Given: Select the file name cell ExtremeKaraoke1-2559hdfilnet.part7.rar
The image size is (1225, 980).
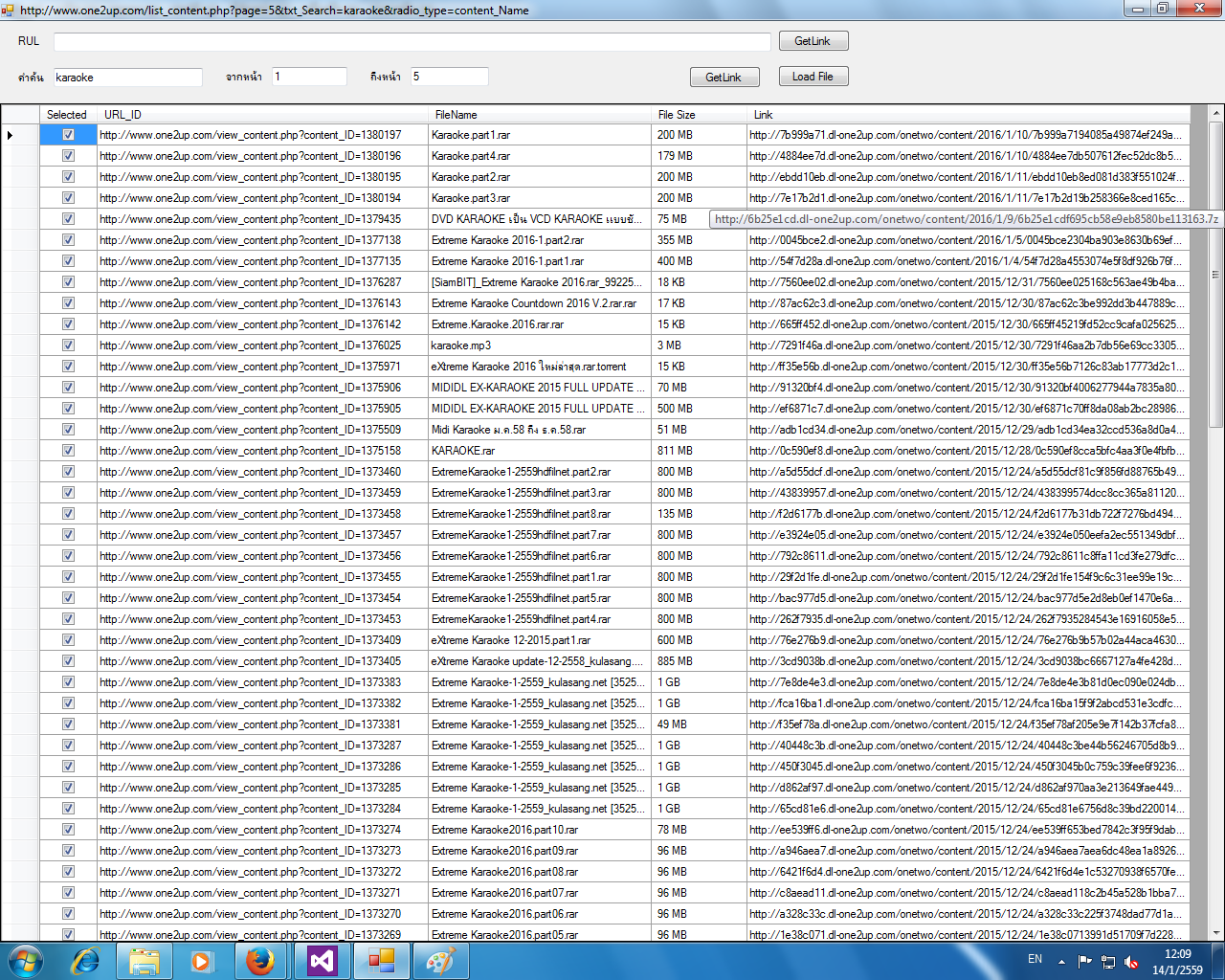Looking at the screenshot, I should point(540,535).
